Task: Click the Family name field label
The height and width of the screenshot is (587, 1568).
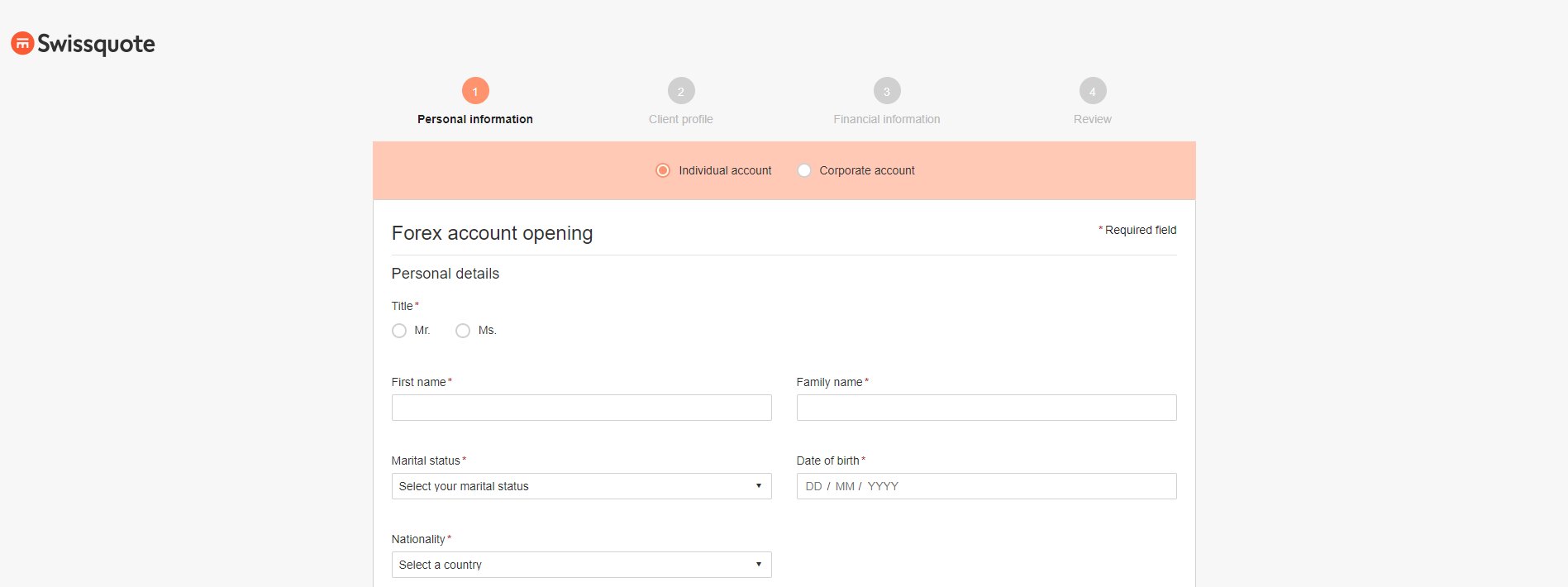Action: coord(832,382)
